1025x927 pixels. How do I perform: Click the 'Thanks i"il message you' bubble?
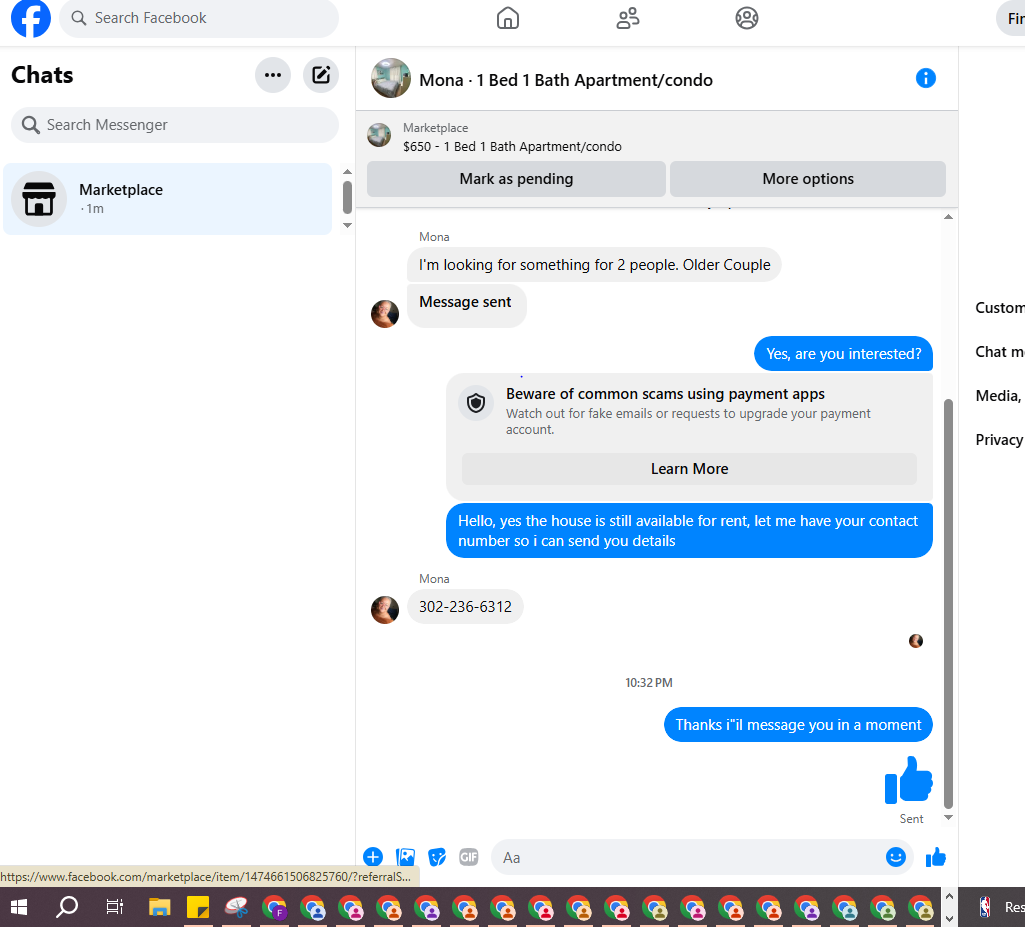(x=798, y=724)
